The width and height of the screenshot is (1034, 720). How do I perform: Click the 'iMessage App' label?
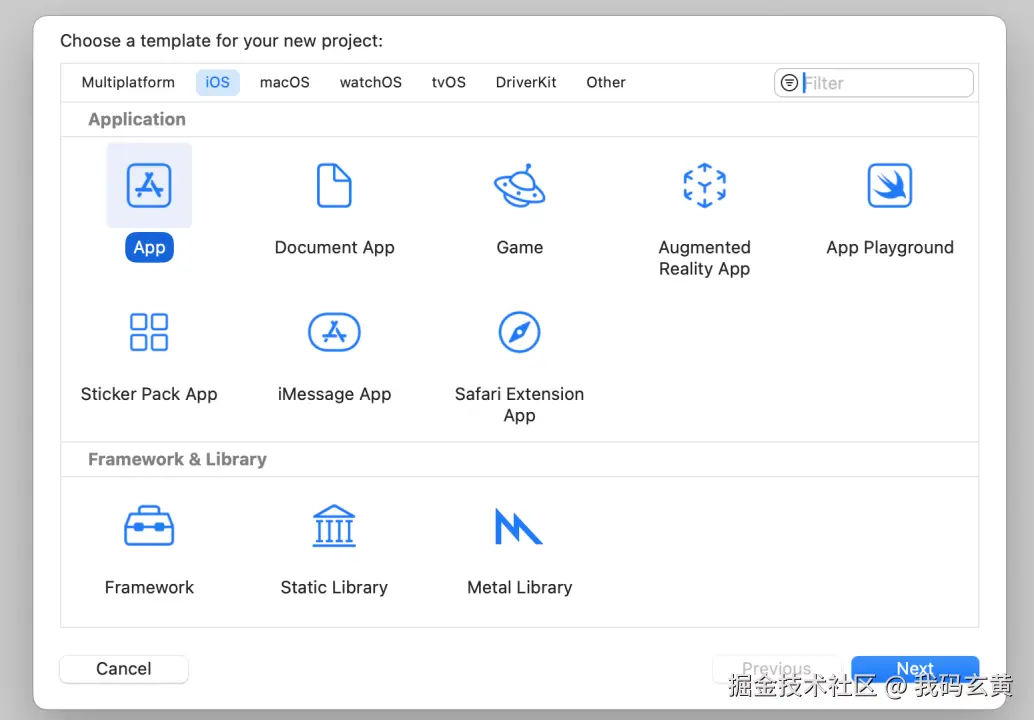pos(334,394)
